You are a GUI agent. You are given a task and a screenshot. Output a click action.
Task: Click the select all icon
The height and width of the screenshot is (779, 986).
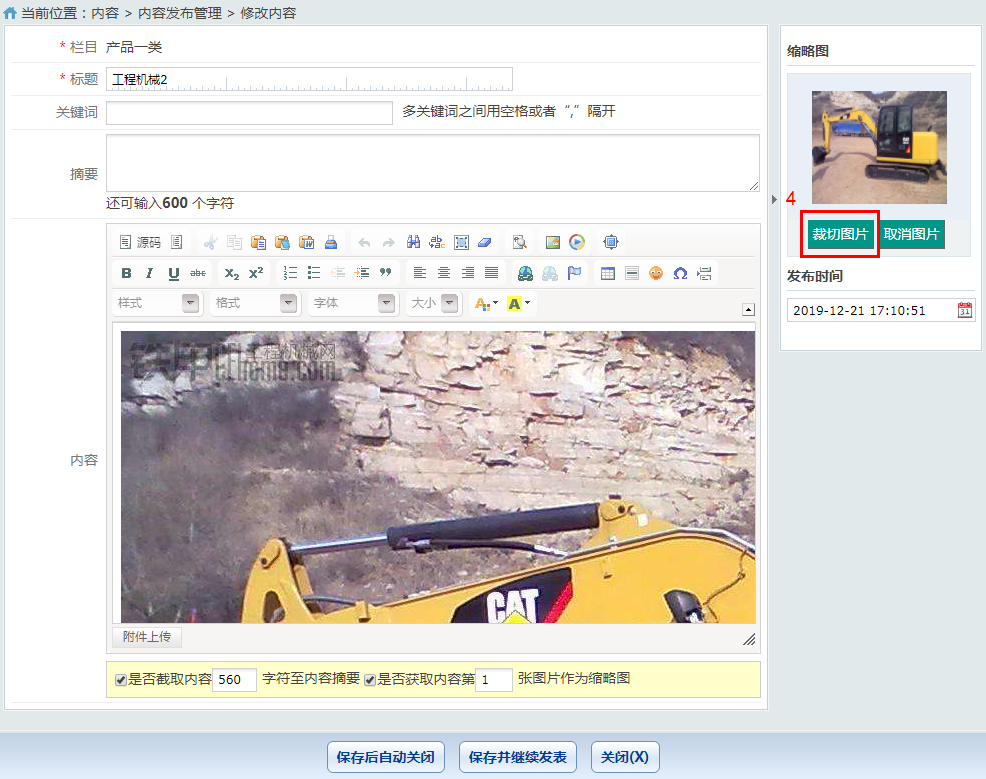(461, 242)
